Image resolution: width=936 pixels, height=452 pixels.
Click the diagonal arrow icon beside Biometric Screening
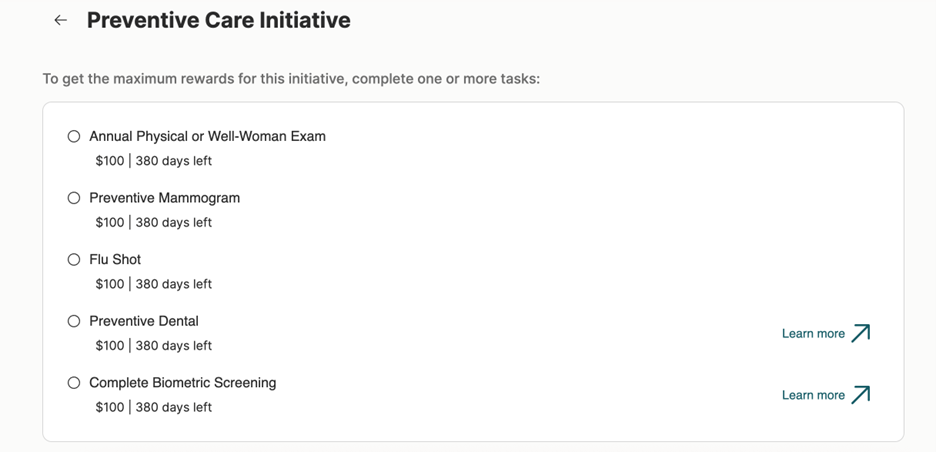pyautogui.click(x=861, y=395)
